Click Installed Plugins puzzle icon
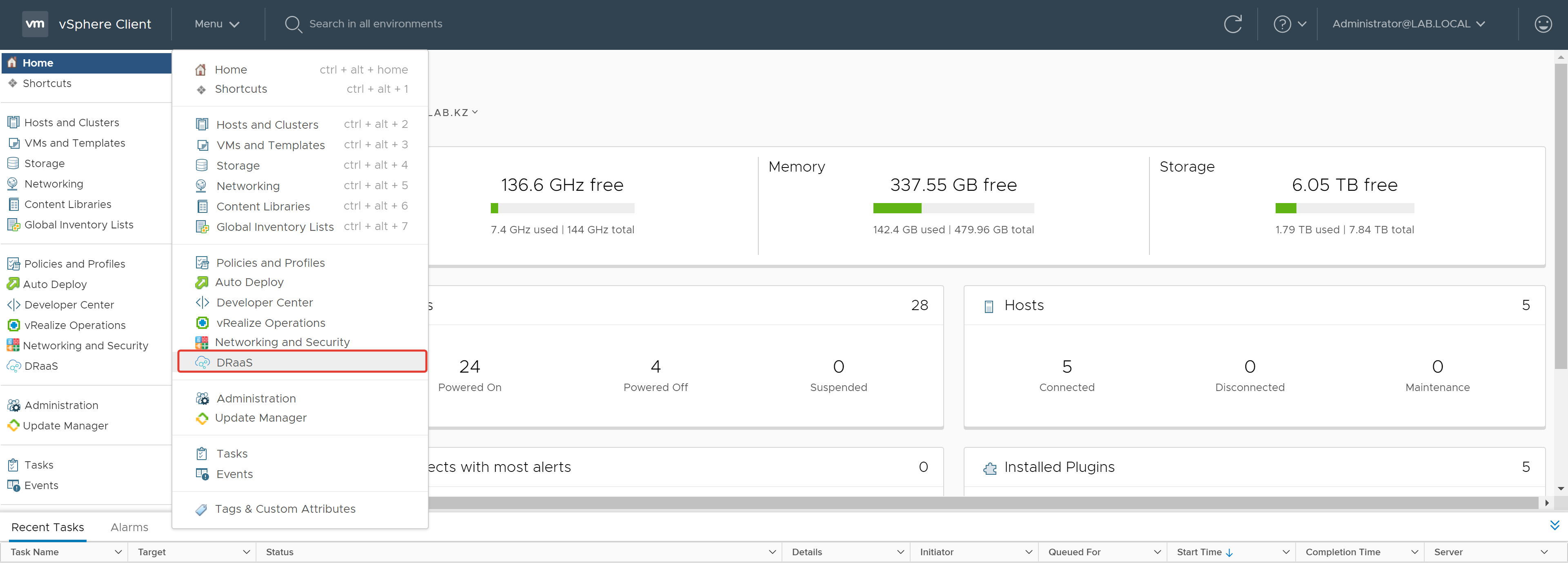 click(990, 468)
